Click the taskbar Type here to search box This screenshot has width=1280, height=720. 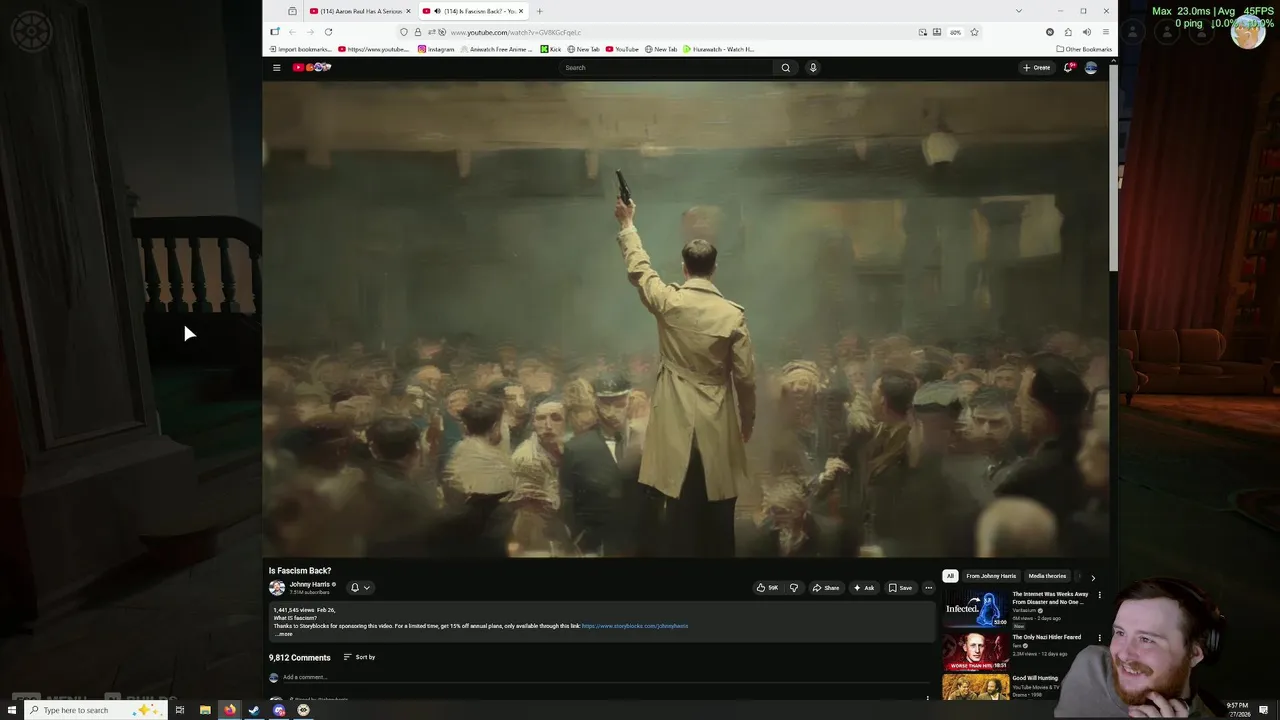95,710
